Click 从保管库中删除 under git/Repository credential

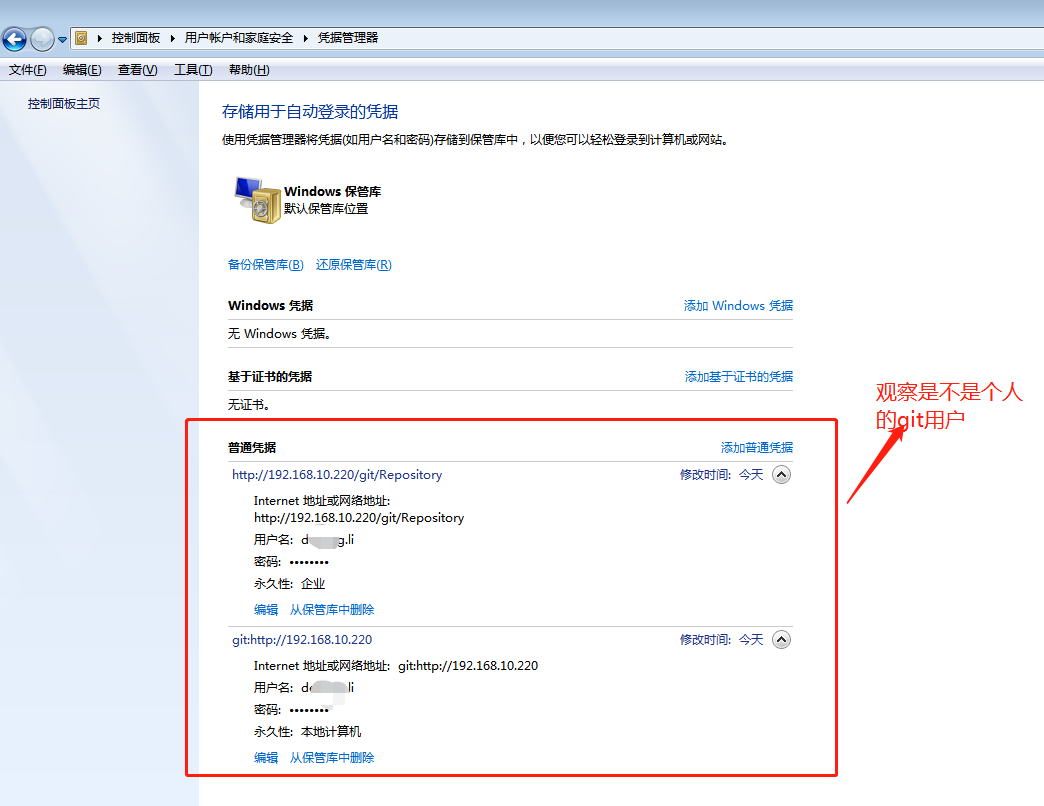pyautogui.click(x=332, y=610)
